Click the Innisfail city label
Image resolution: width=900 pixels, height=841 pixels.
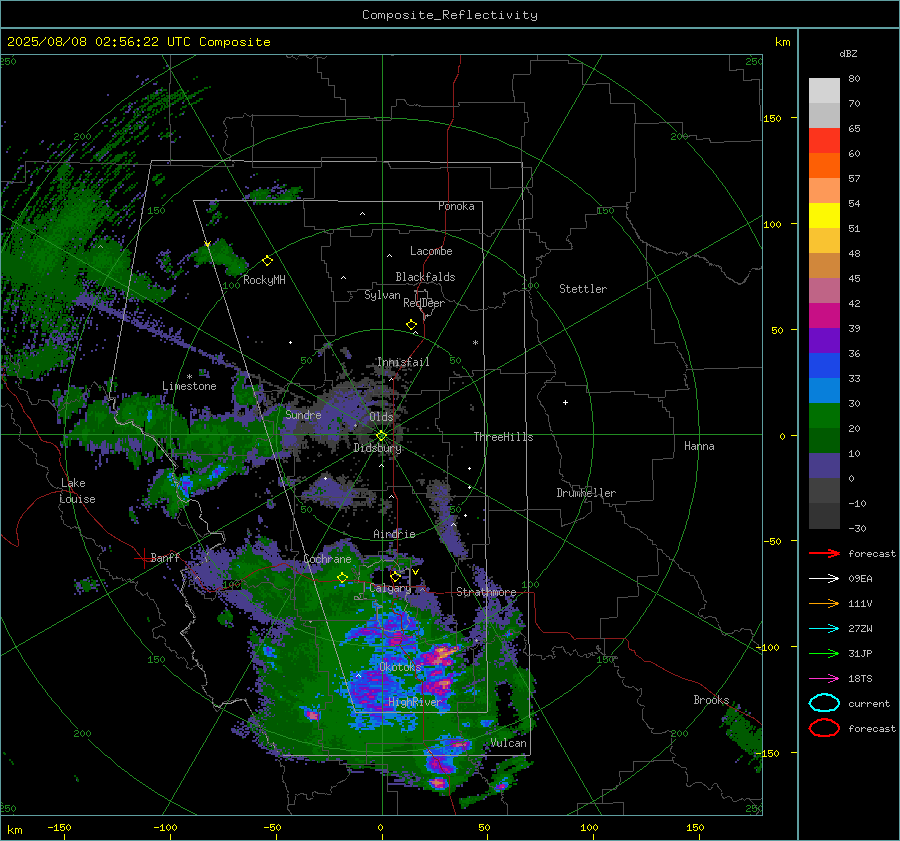(x=403, y=362)
